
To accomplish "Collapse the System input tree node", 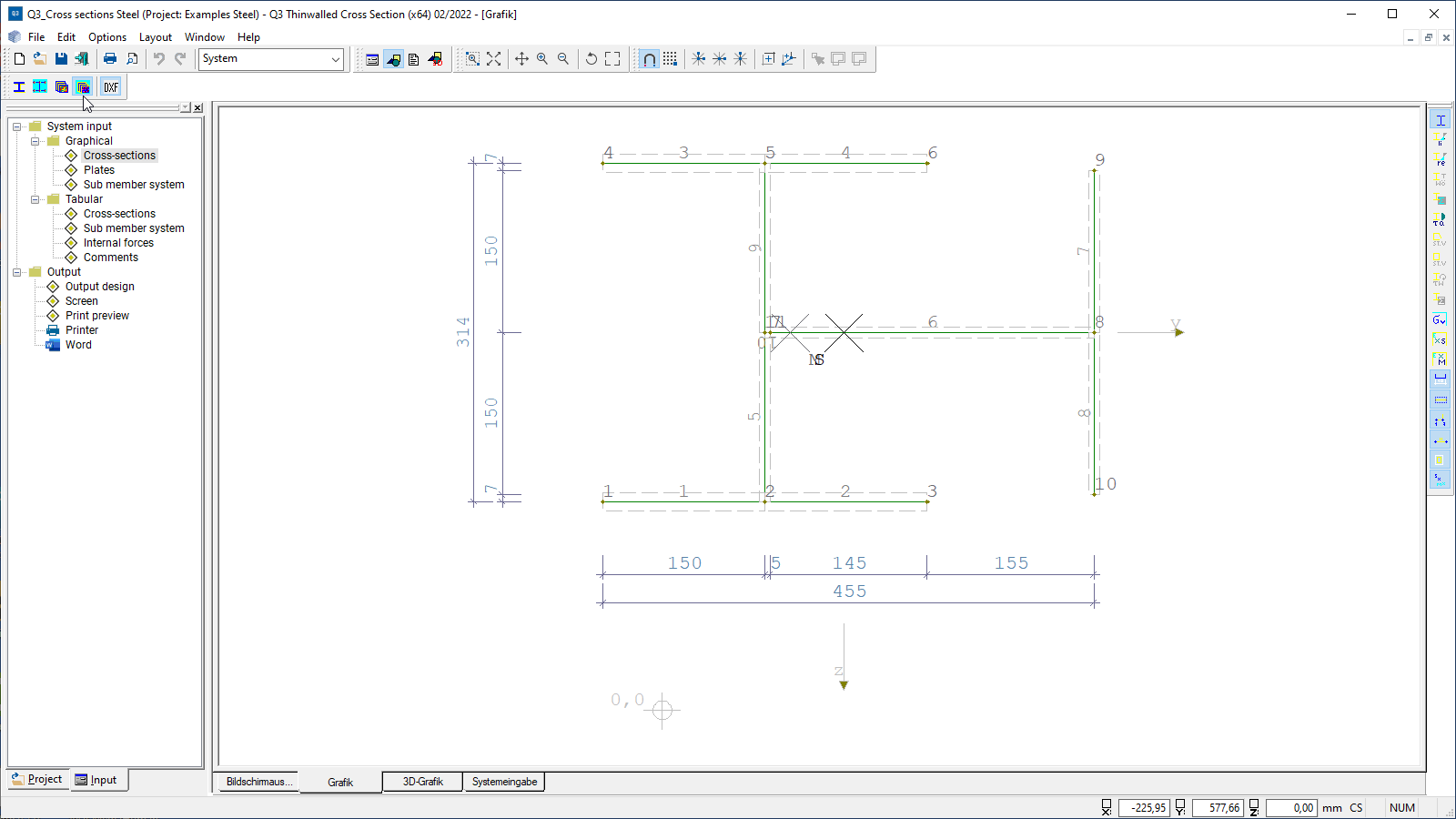I will pyautogui.click(x=17, y=126).
